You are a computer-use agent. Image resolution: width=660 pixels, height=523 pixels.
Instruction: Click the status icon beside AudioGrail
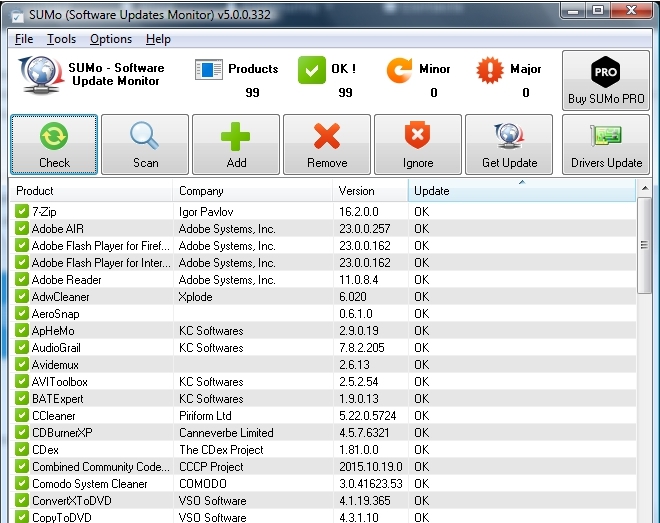pos(22,347)
